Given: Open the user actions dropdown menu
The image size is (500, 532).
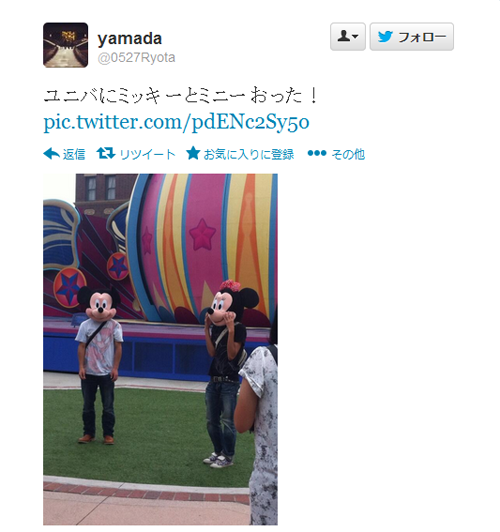Looking at the screenshot, I should click(x=348, y=37).
